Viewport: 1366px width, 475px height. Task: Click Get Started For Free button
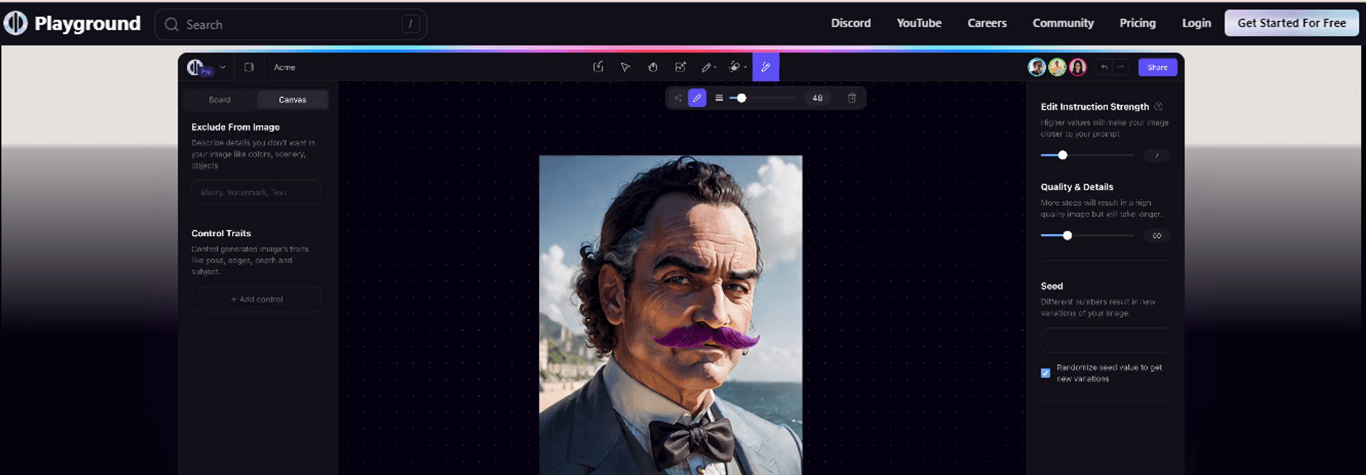pyautogui.click(x=1291, y=23)
